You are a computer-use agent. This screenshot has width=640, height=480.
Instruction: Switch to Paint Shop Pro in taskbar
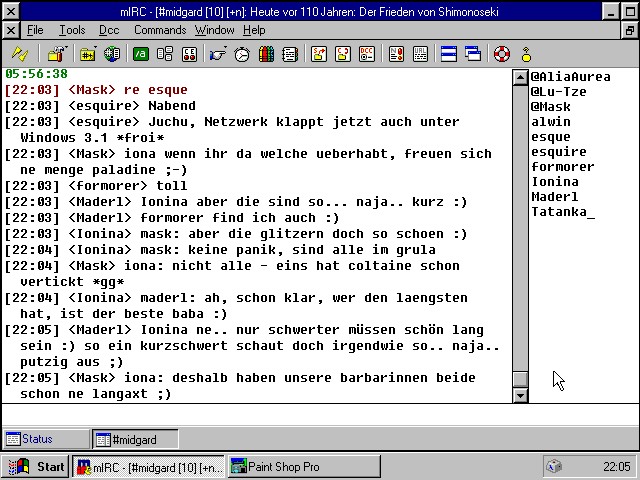point(304,467)
